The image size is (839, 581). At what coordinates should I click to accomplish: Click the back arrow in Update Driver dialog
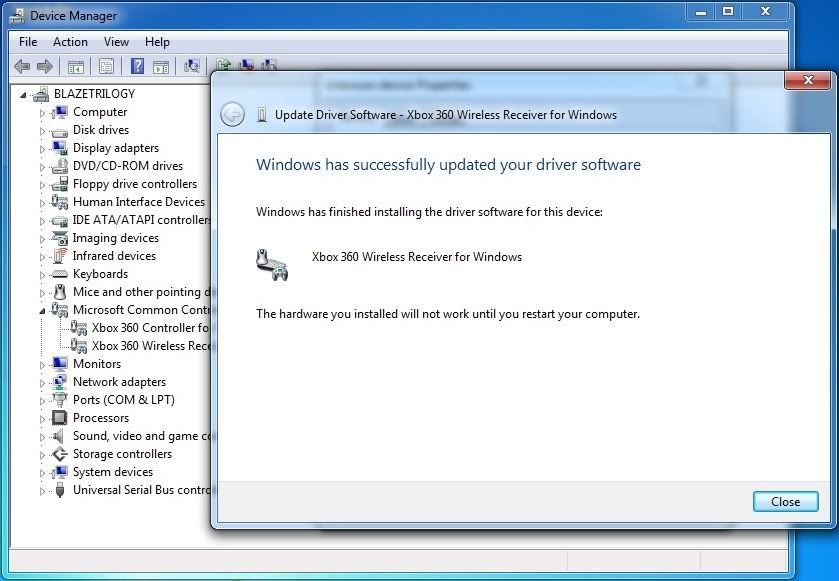point(232,114)
